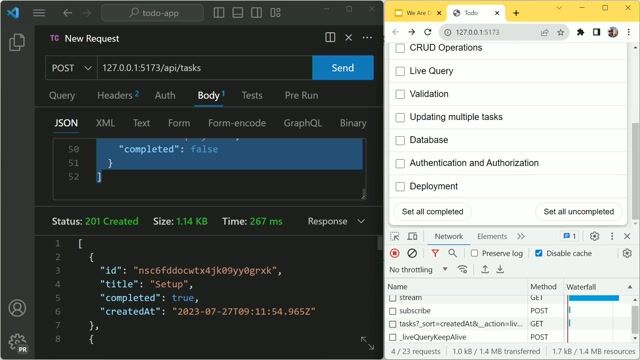Switch to the Tests tab

[x=252, y=95]
